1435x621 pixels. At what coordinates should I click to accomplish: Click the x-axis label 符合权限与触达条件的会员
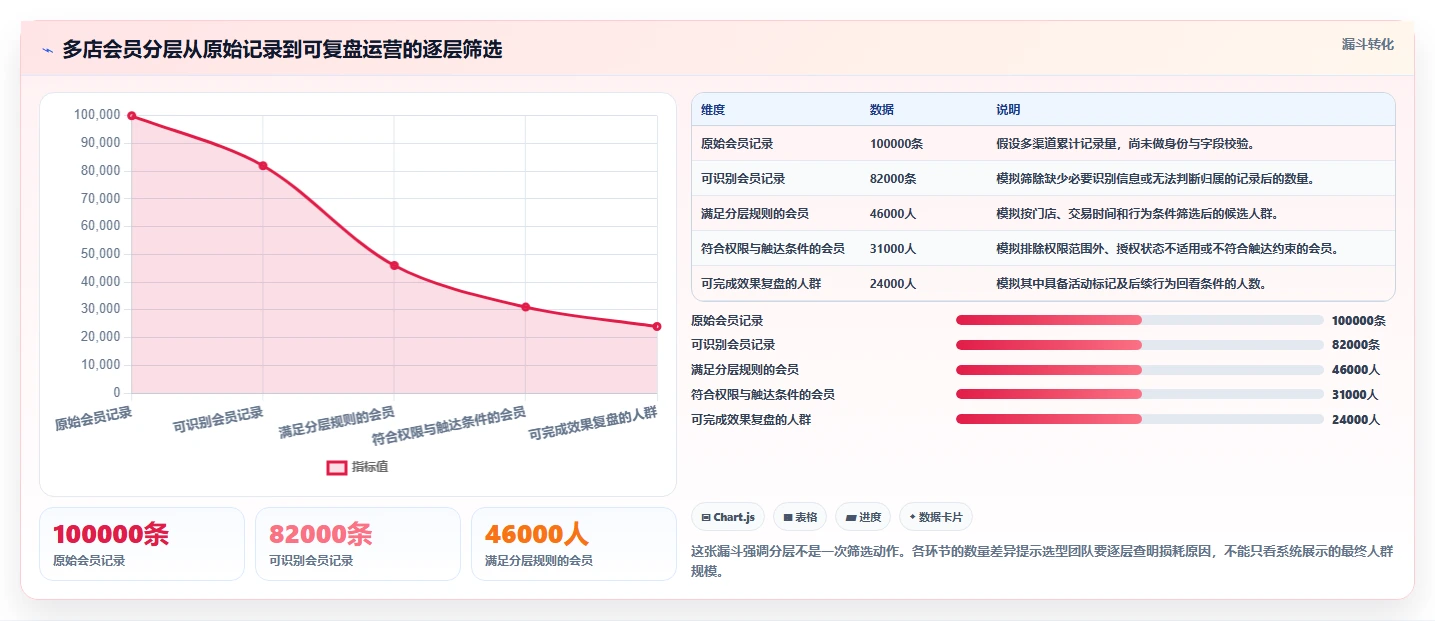point(449,426)
